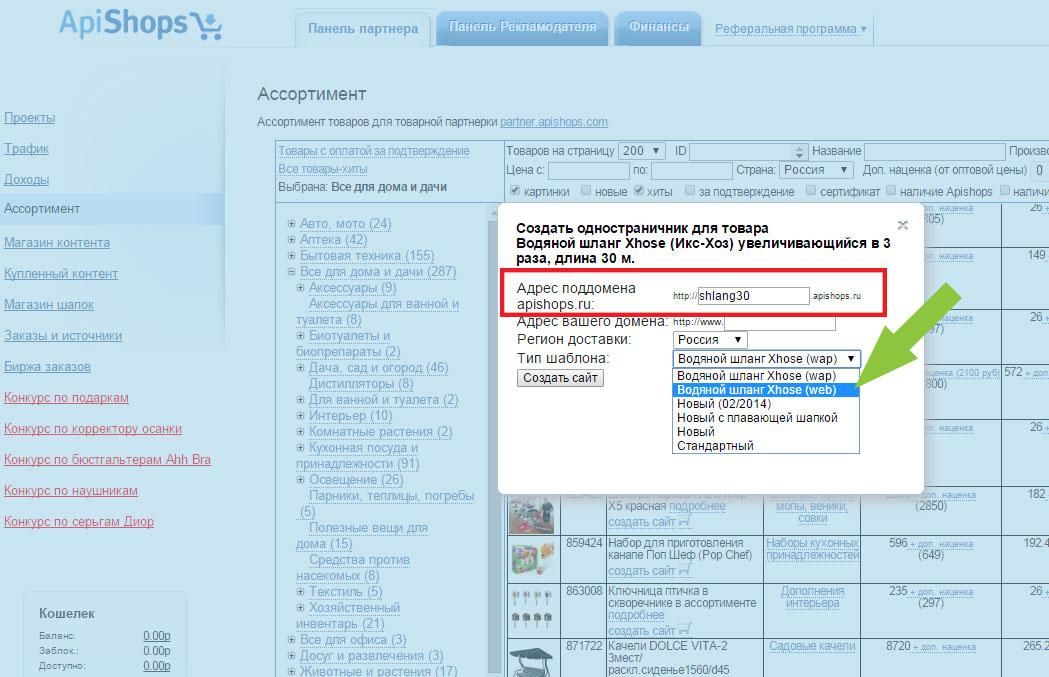Expand the Интерьер subcategory
The image size is (1049, 677).
pos(300,415)
